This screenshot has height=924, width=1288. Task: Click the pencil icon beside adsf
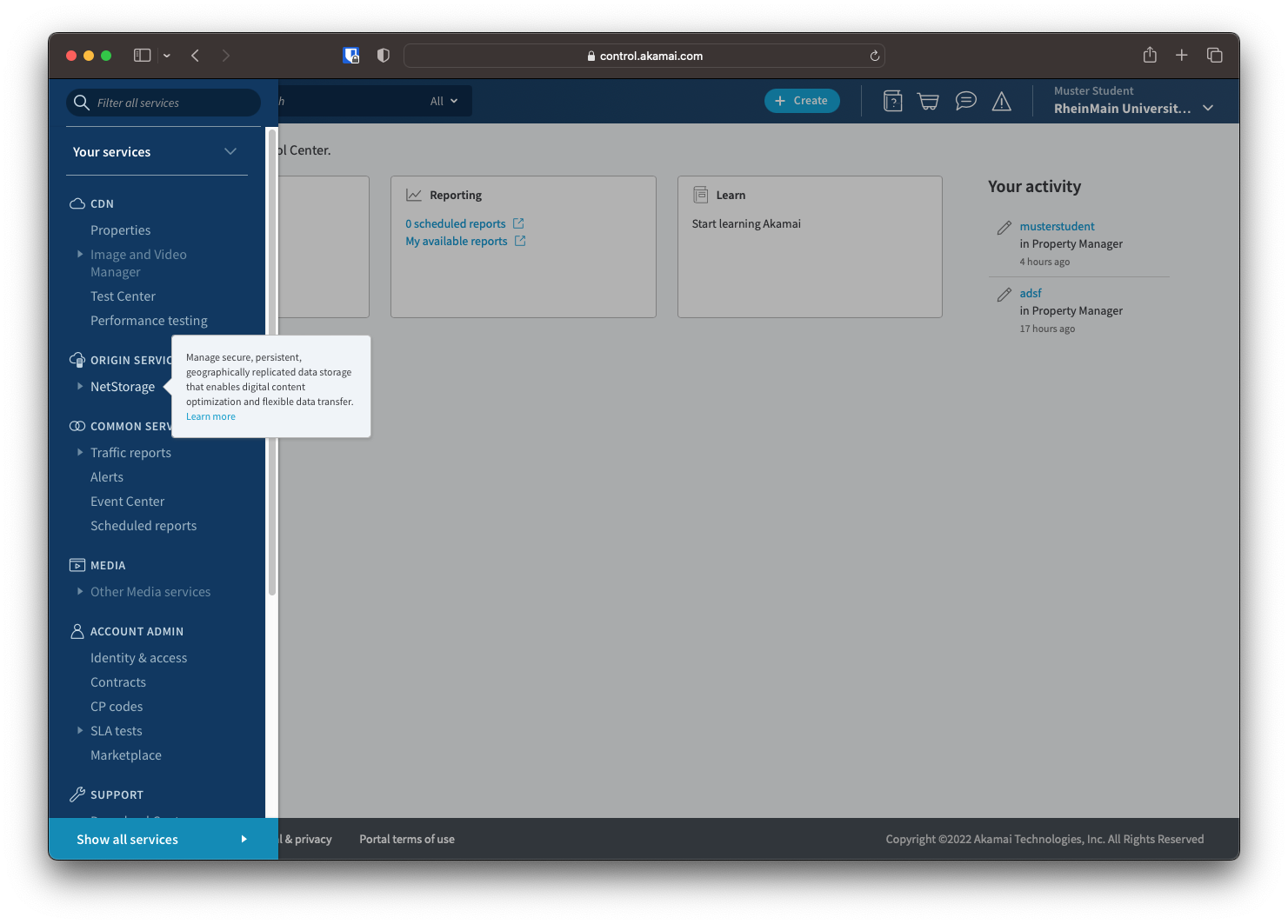[x=1004, y=295]
